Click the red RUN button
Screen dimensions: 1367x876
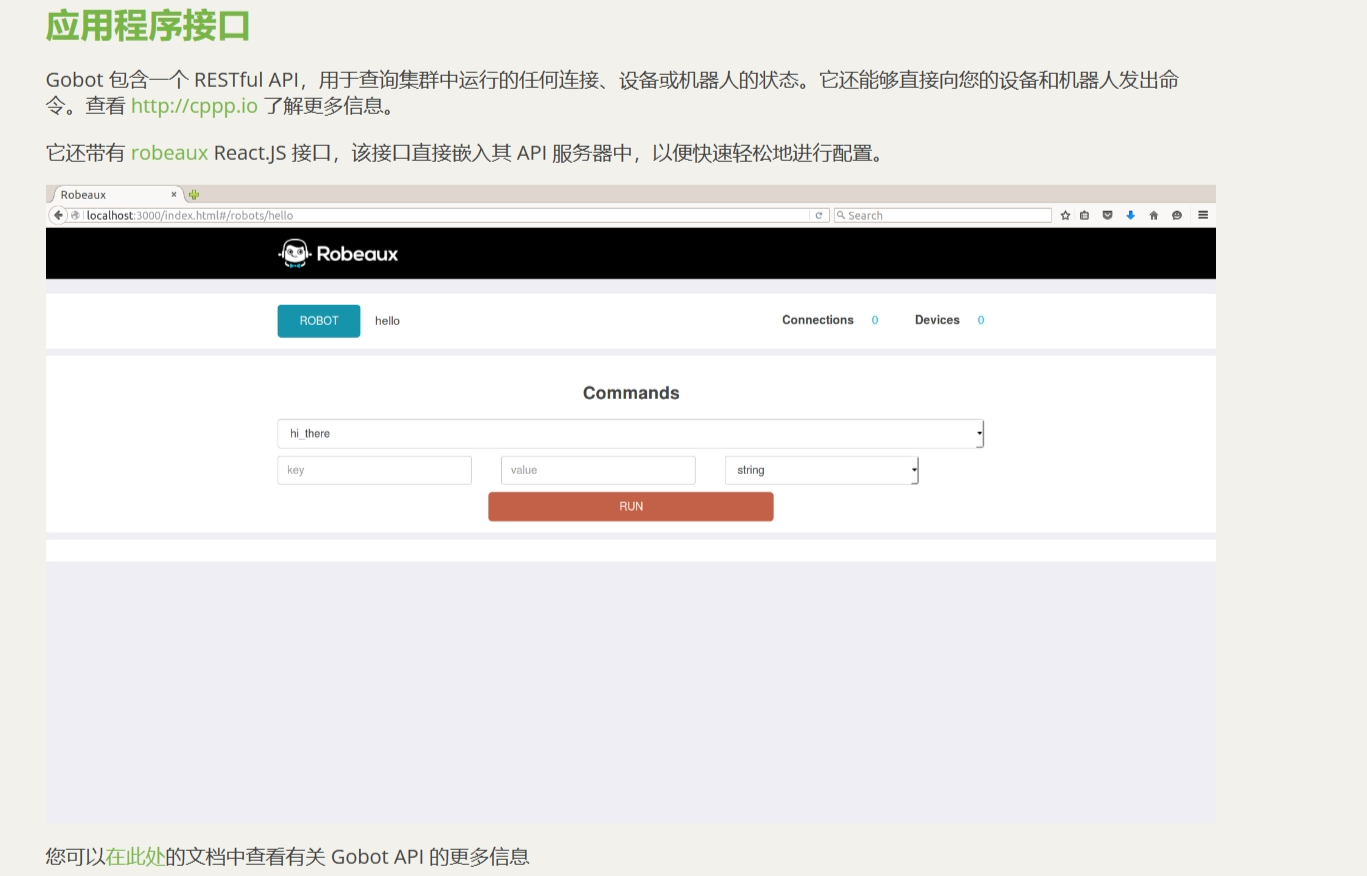pos(631,507)
